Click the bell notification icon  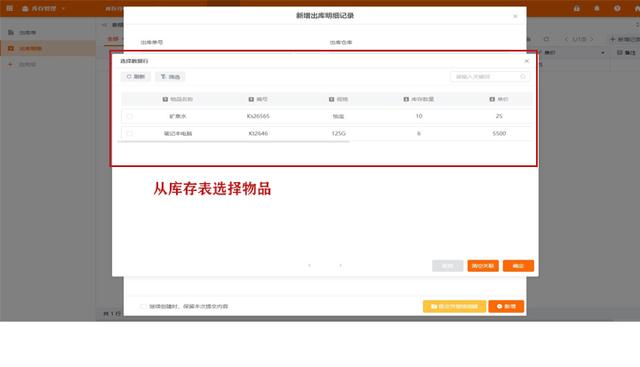coord(597,8)
